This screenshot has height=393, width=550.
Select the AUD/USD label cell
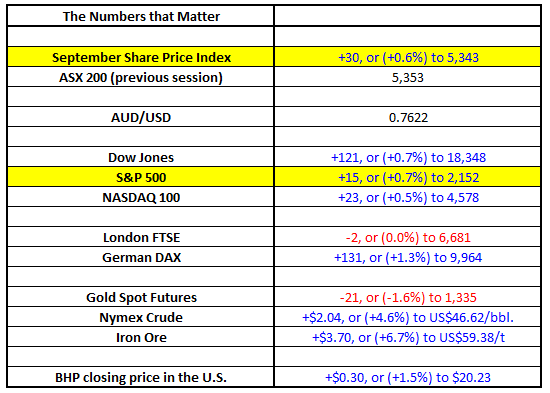[x=141, y=117]
